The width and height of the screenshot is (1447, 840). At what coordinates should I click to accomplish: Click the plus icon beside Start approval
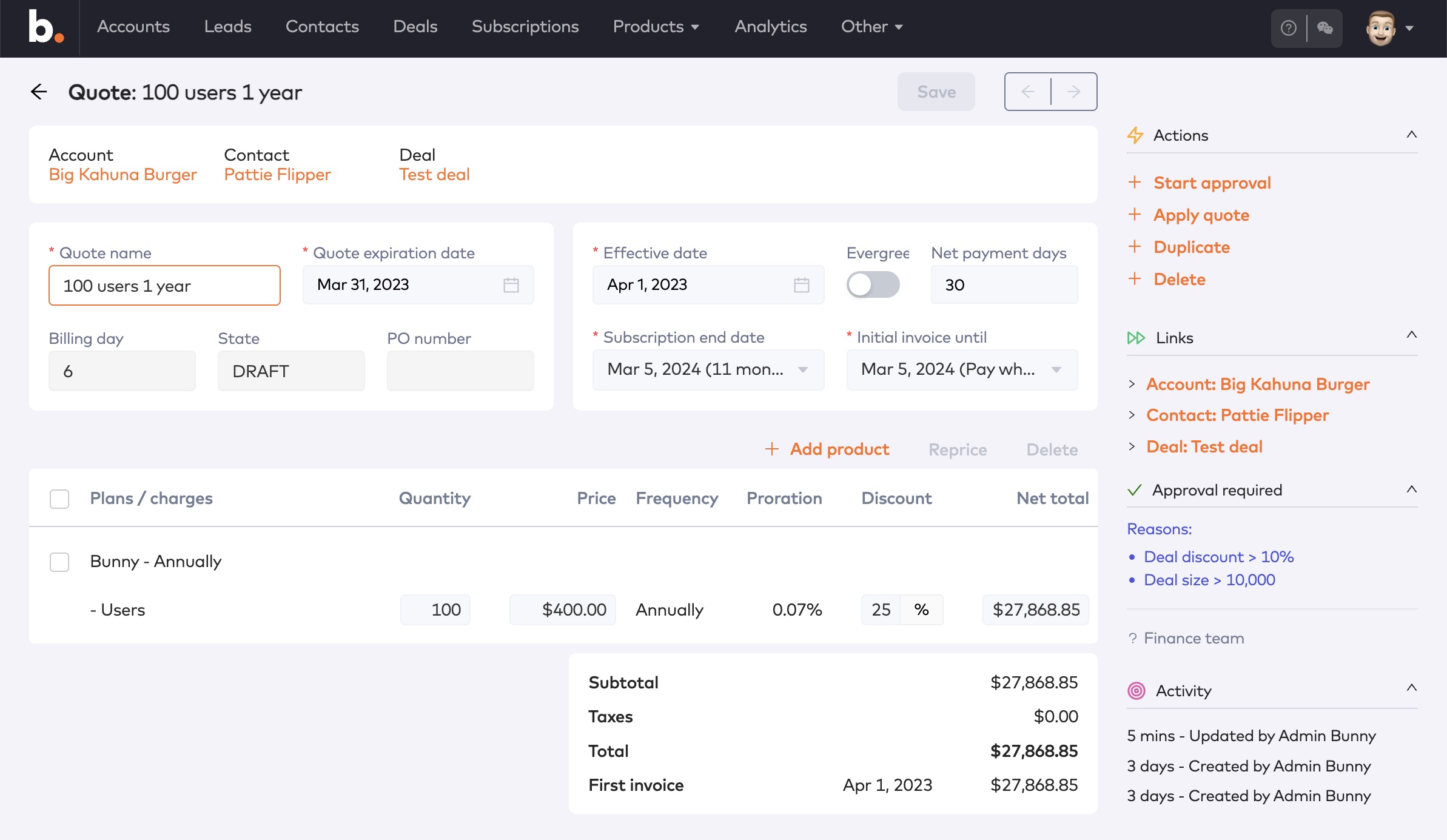tap(1135, 182)
